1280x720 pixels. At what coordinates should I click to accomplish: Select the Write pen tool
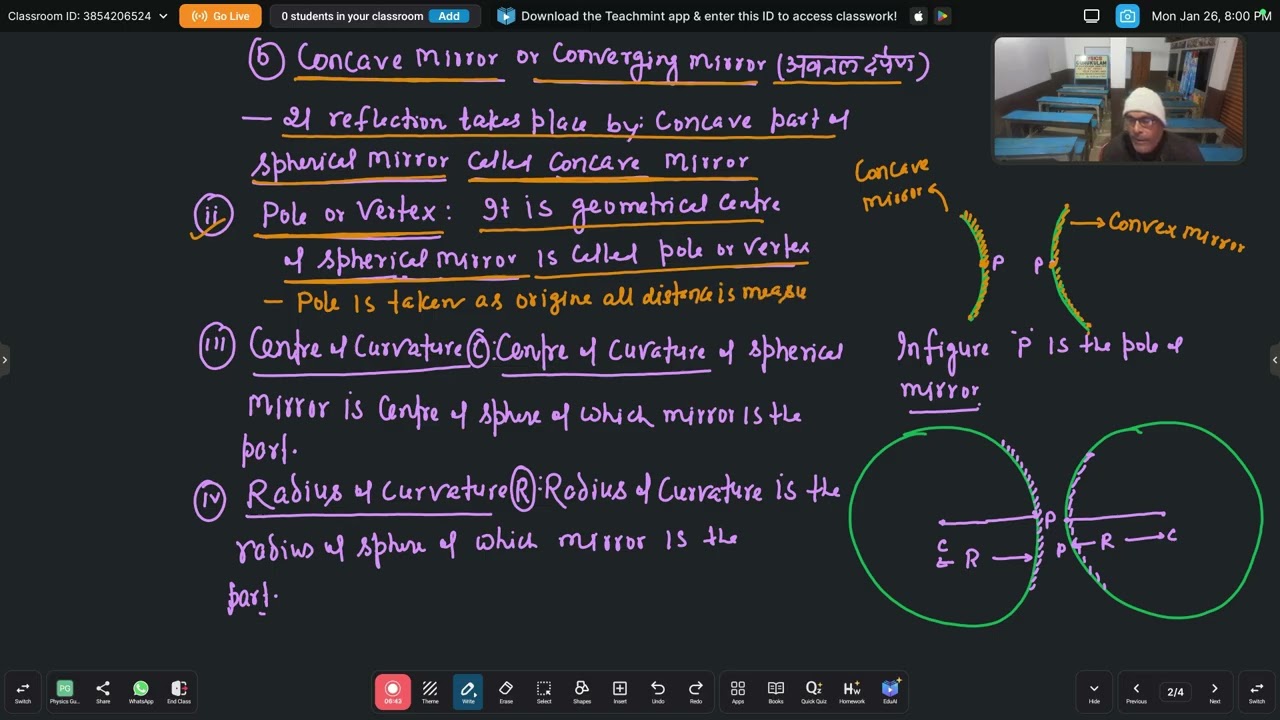[x=468, y=692]
